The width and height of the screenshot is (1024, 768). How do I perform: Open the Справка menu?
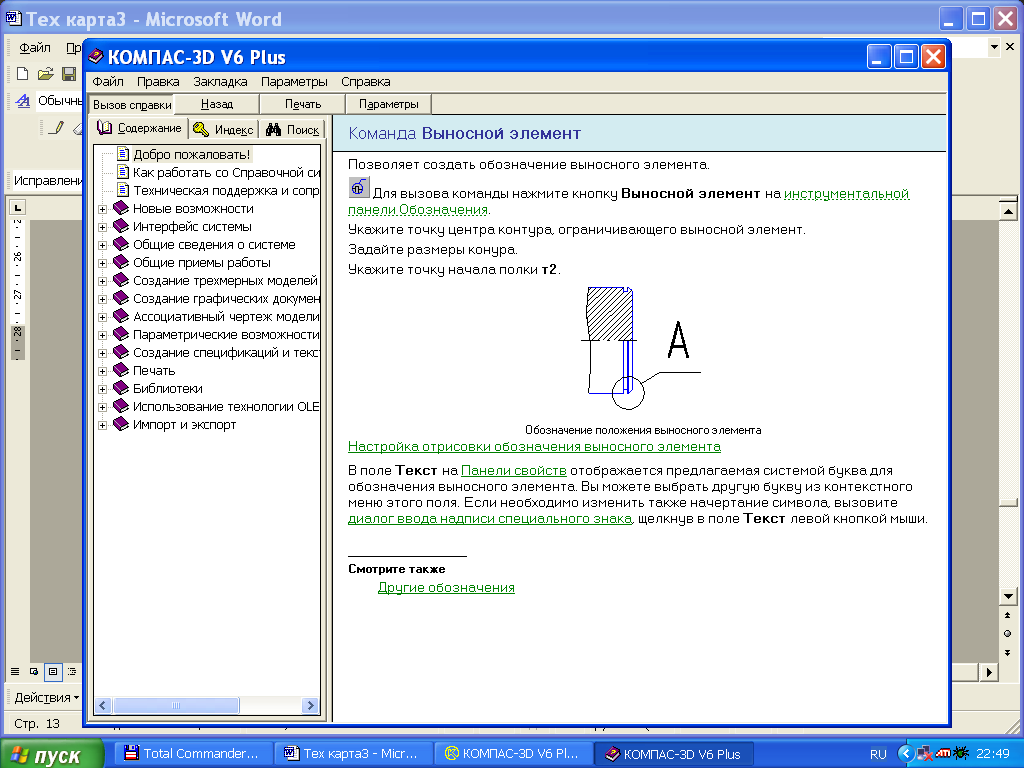[x=366, y=82]
